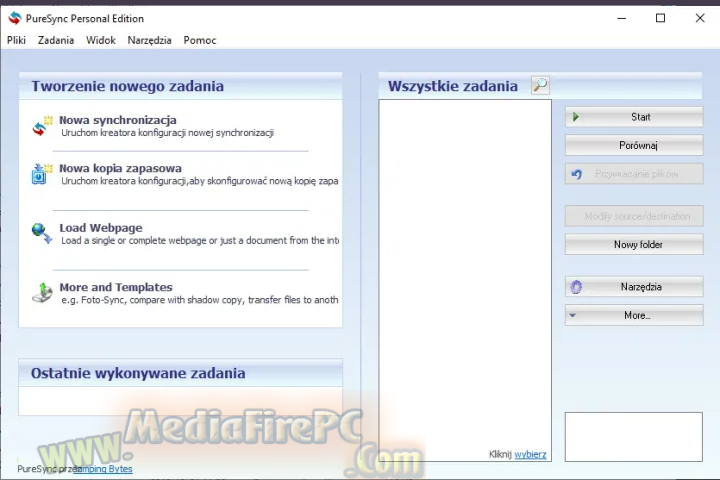Click the magnifier search icon beside Wszystkie zadania
Screen dimensions: 720x480
pyautogui.click(x=540, y=85)
